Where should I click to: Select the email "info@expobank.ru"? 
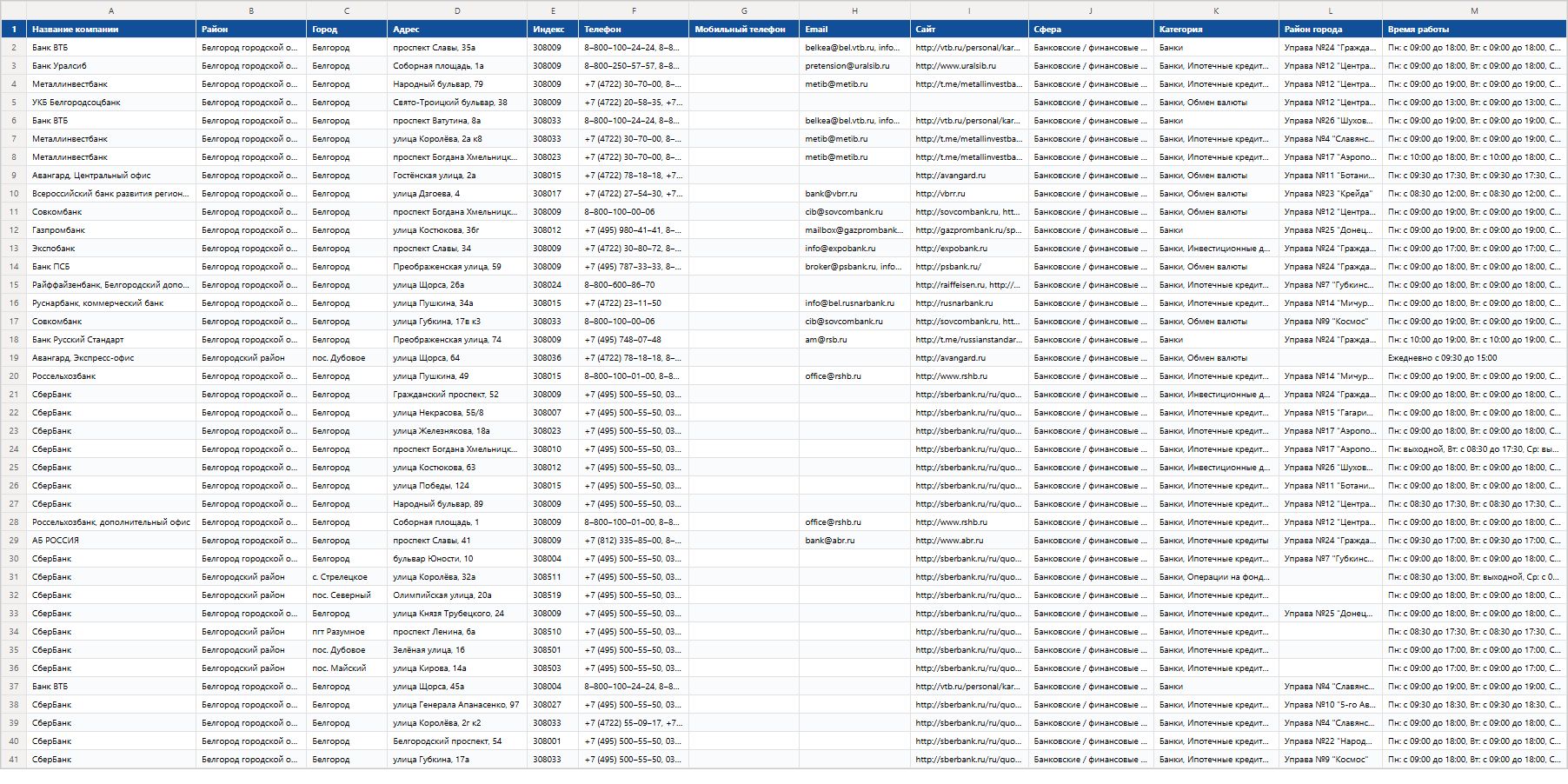point(854,249)
